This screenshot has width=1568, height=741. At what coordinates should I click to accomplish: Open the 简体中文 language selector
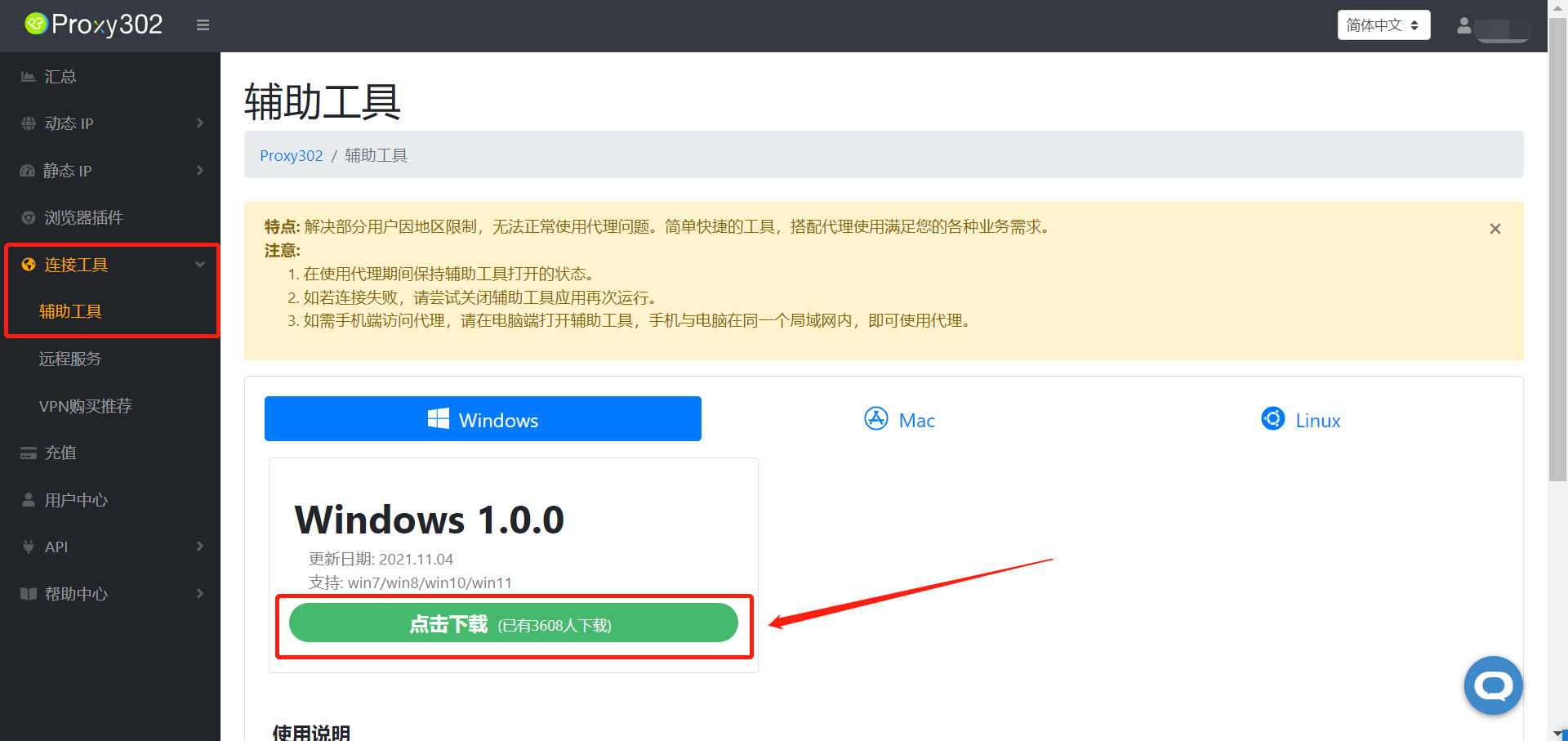(1383, 25)
